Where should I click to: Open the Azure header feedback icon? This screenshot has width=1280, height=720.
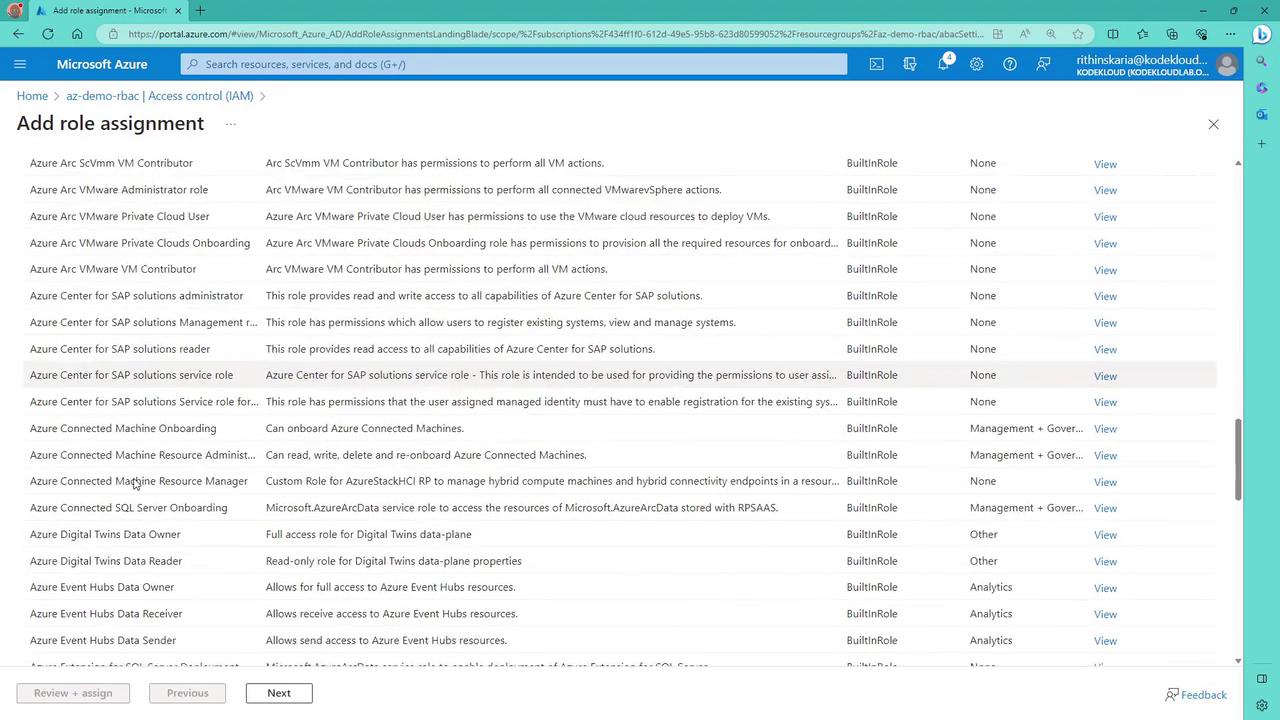[x=1043, y=64]
